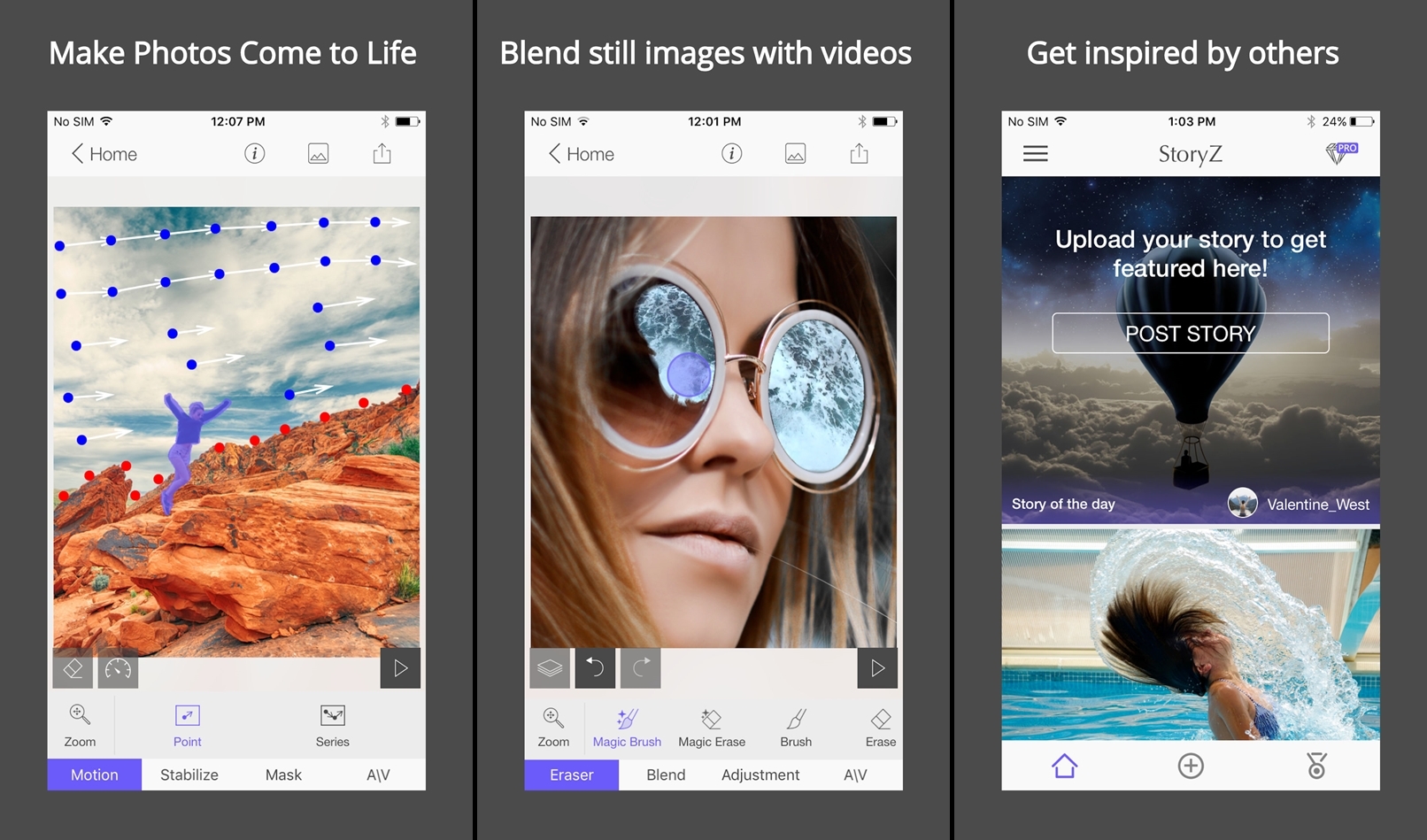This screenshot has width=1427, height=840.
Task: Open the Adjustment tab
Action: point(760,774)
